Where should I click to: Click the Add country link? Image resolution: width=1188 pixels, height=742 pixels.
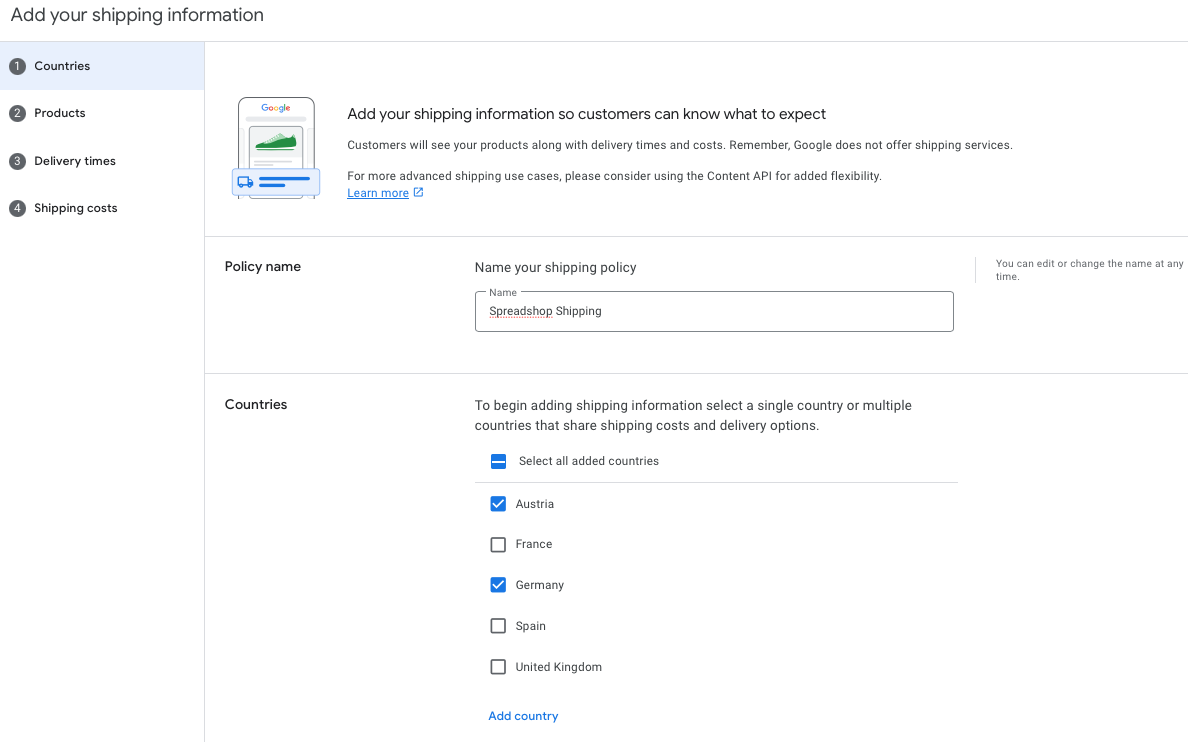(523, 715)
